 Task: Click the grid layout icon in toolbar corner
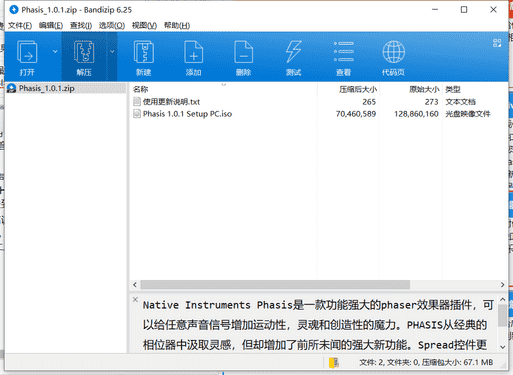pyautogui.click(x=497, y=43)
